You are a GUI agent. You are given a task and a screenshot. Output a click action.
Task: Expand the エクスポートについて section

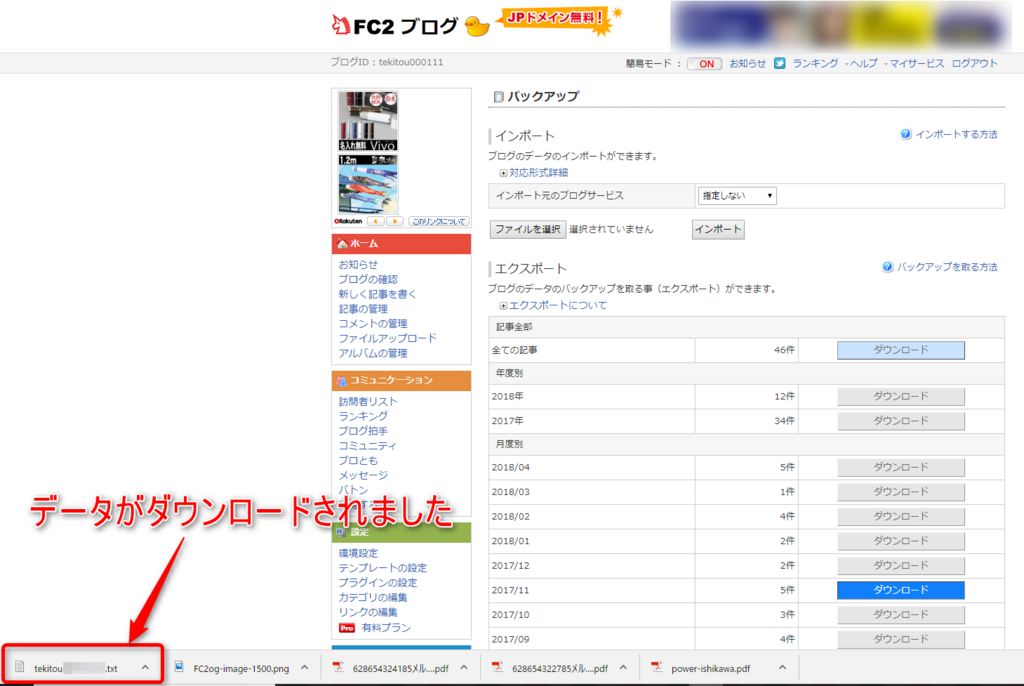502,306
